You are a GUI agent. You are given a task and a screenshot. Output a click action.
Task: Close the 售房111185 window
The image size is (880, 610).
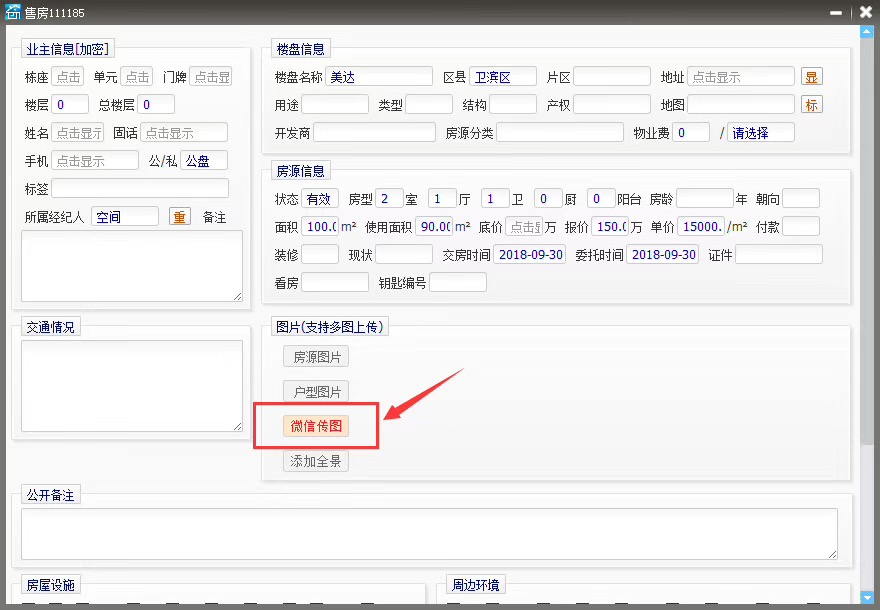pos(865,12)
